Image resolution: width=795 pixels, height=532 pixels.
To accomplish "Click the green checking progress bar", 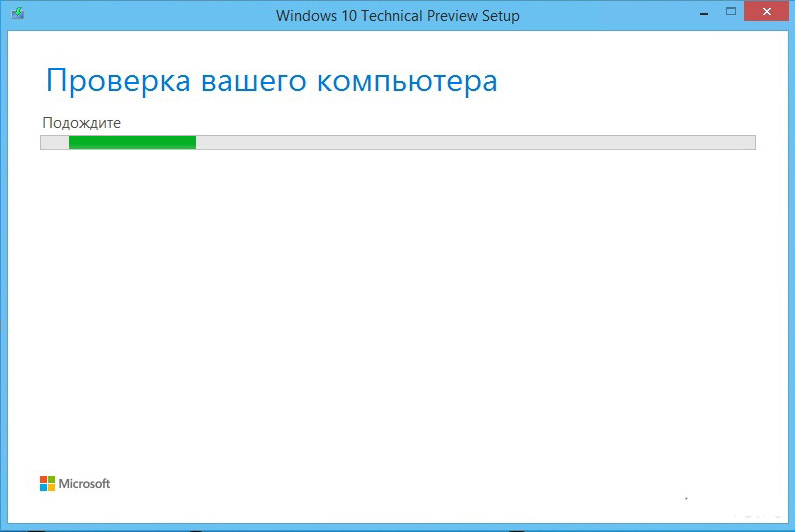I will click(398, 143).
